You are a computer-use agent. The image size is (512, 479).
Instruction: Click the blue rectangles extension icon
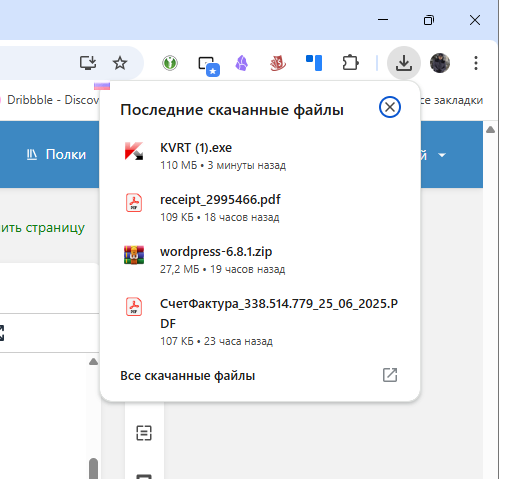coord(314,63)
